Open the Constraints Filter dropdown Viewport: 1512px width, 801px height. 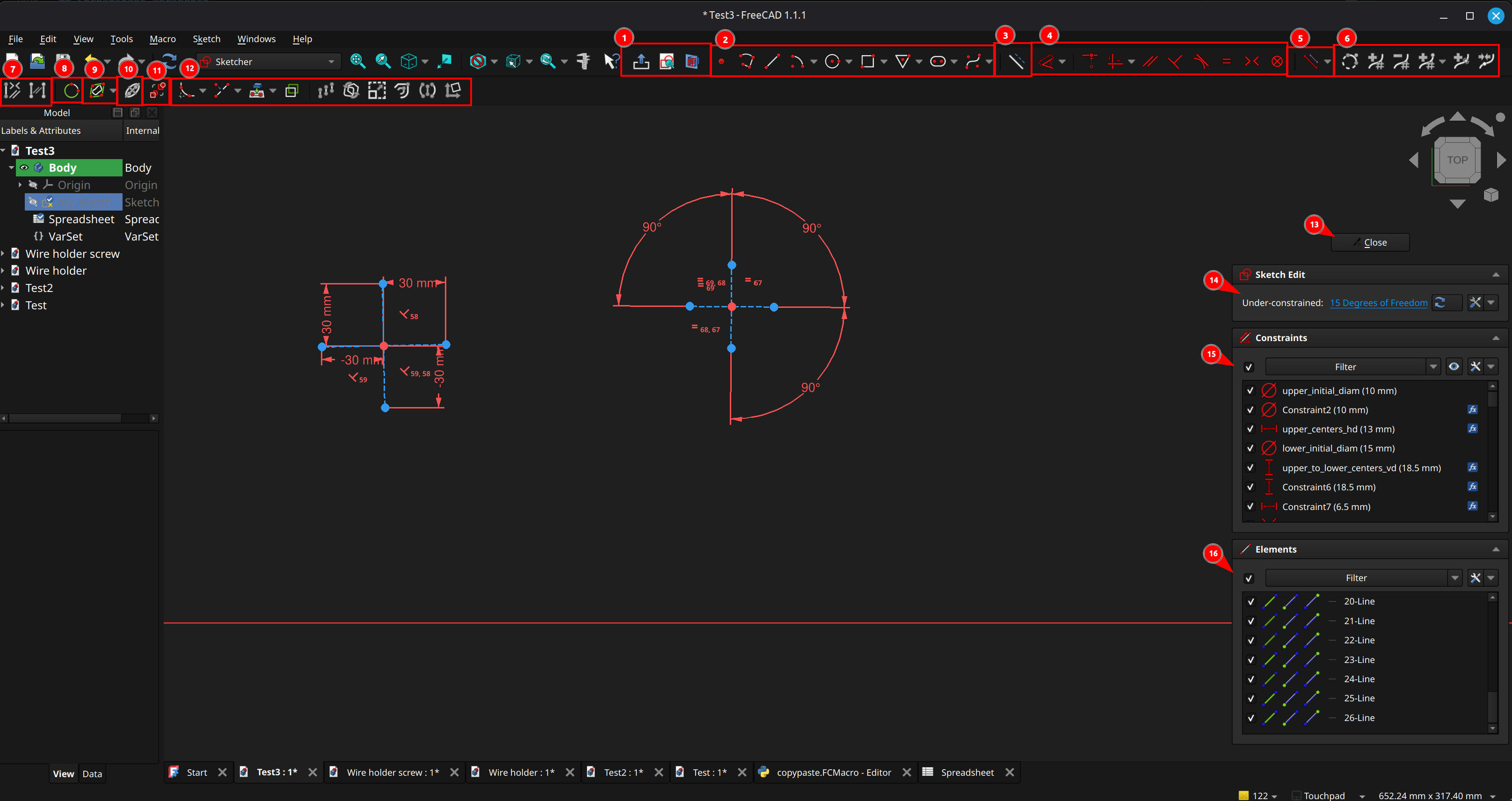pyautogui.click(x=1433, y=367)
